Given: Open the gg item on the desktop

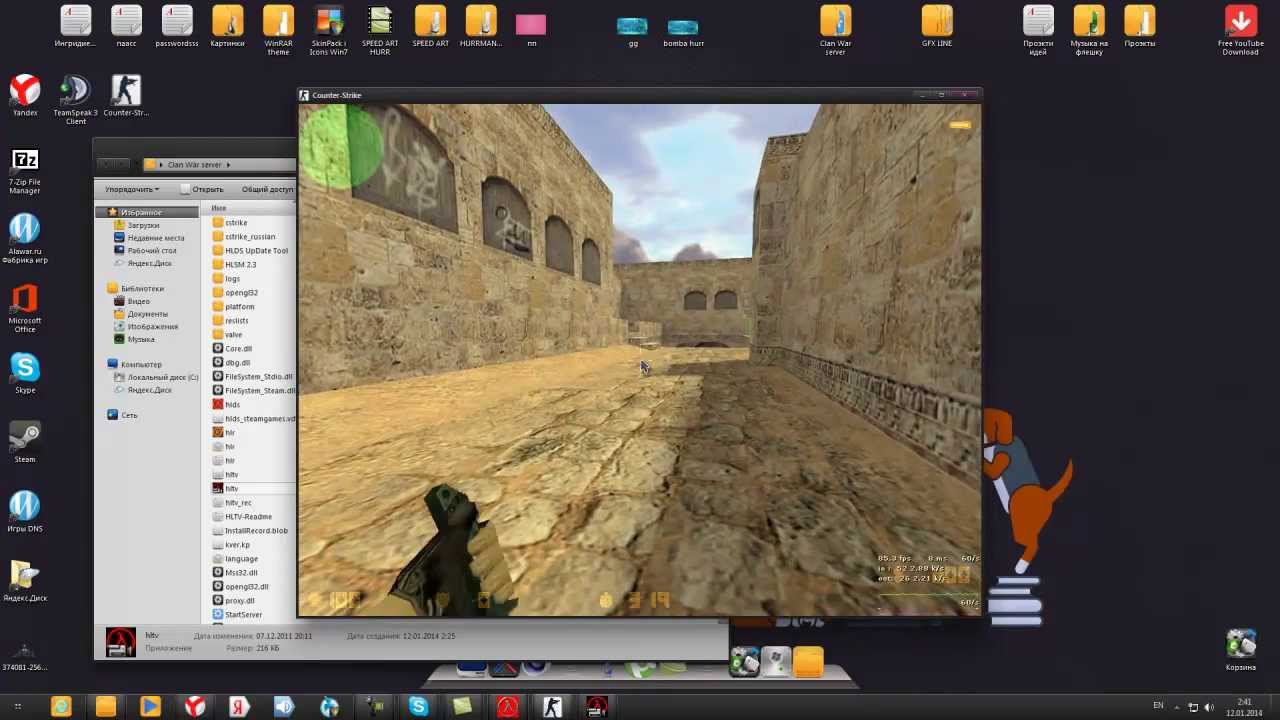Looking at the screenshot, I should tap(632, 32).
